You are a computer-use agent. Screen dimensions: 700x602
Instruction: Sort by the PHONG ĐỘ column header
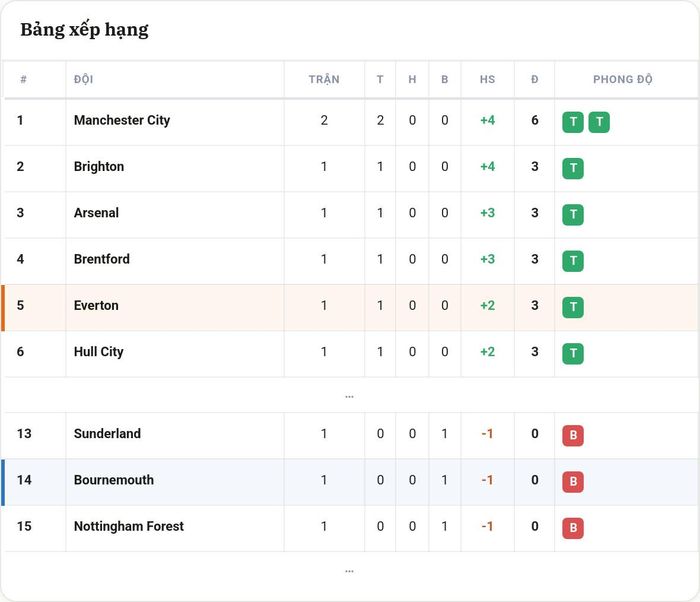(x=623, y=79)
